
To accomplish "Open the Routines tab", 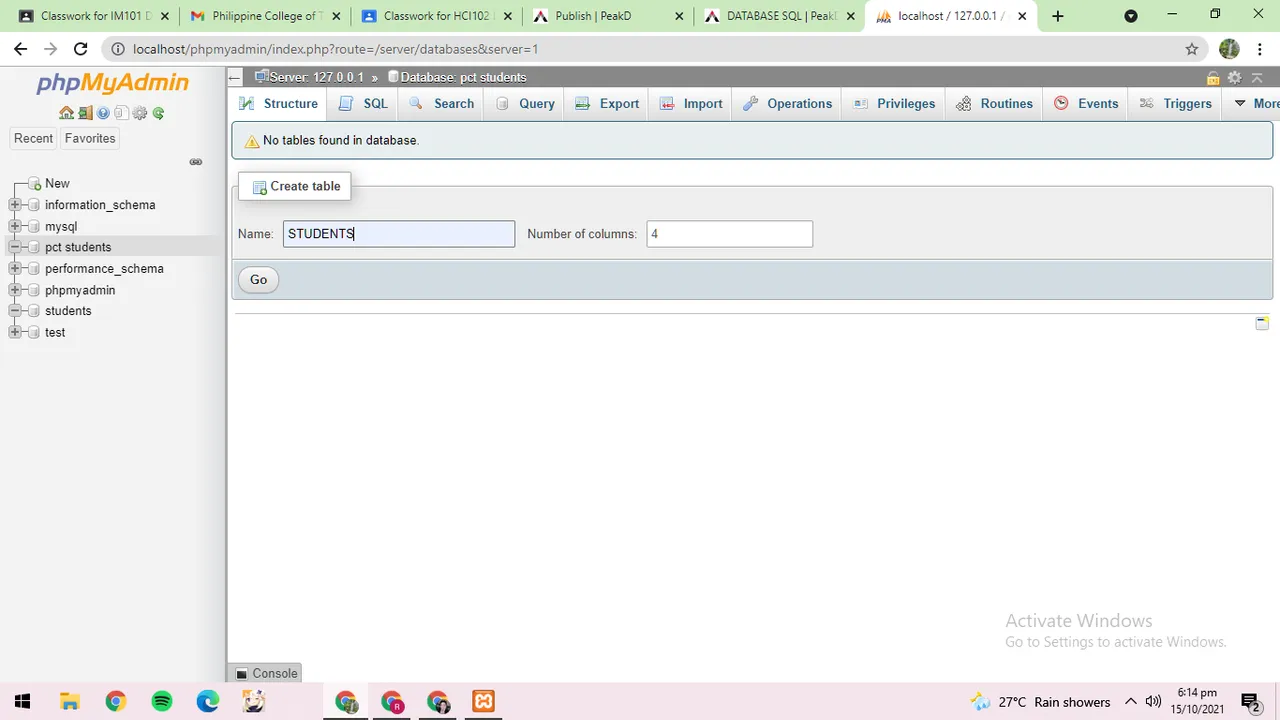I will point(994,103).
